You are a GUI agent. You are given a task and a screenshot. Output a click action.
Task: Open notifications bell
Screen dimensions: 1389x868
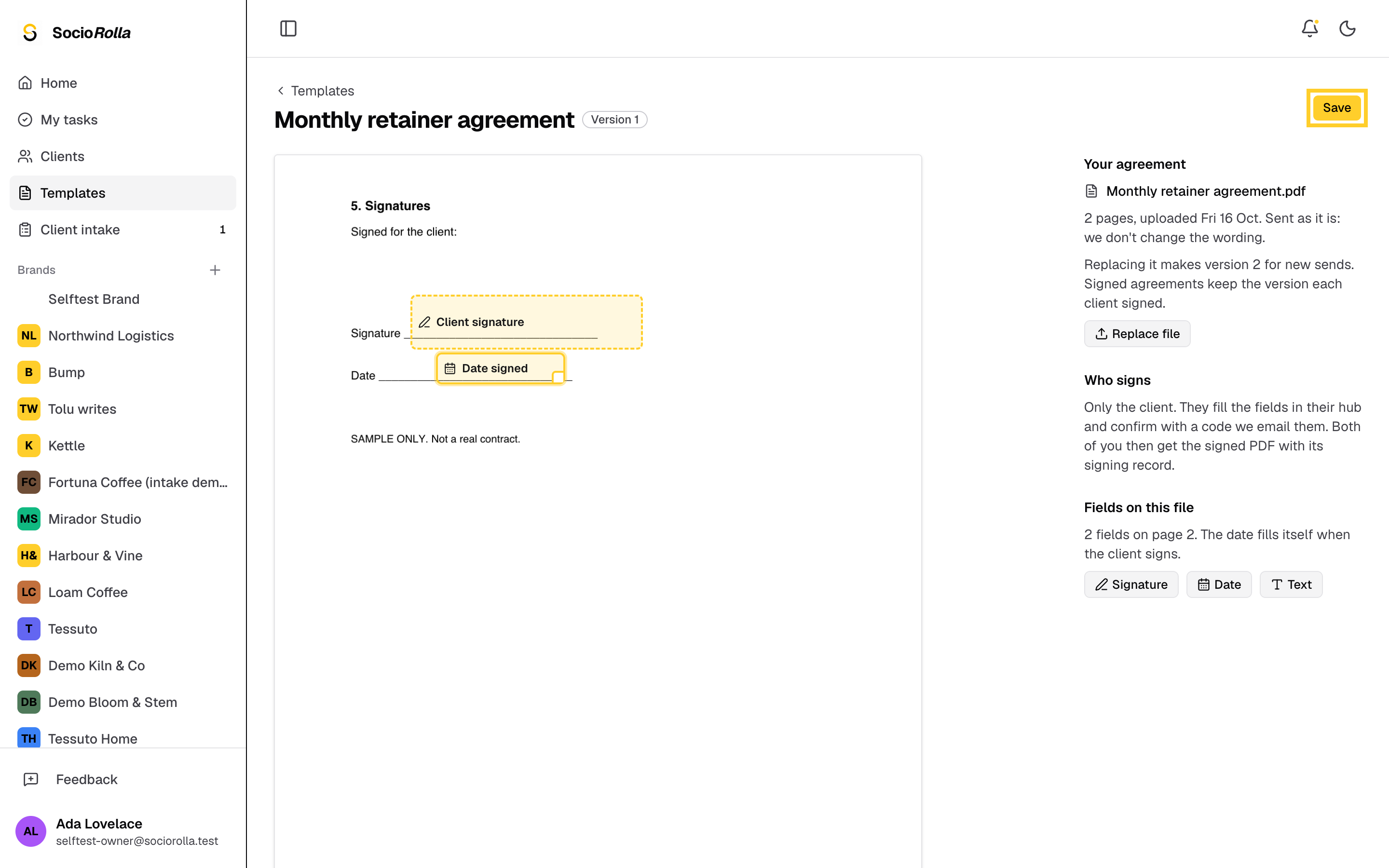[x=1309, y=29]
